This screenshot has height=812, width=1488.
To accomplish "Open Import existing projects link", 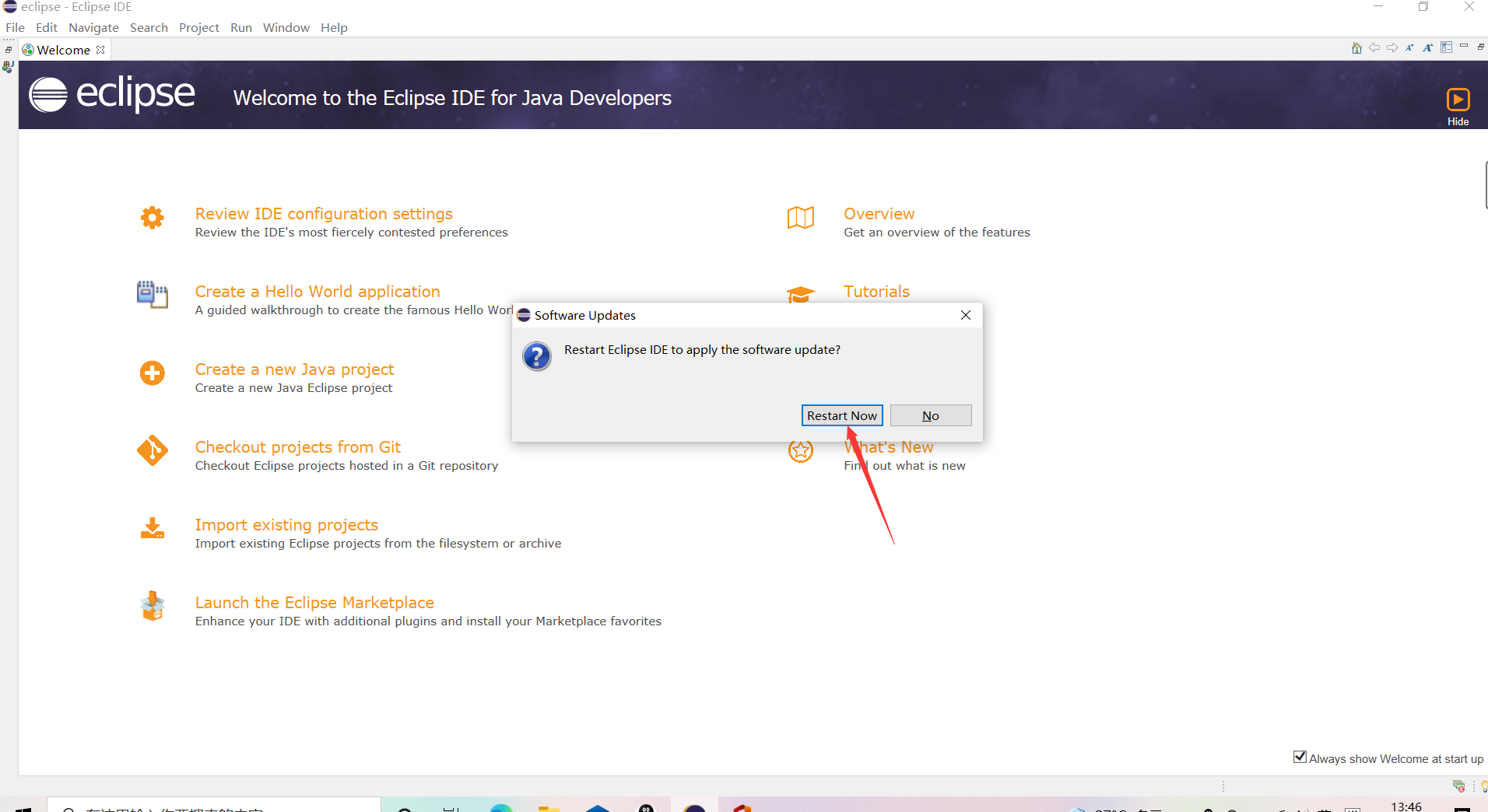I will tap(286, 525).
